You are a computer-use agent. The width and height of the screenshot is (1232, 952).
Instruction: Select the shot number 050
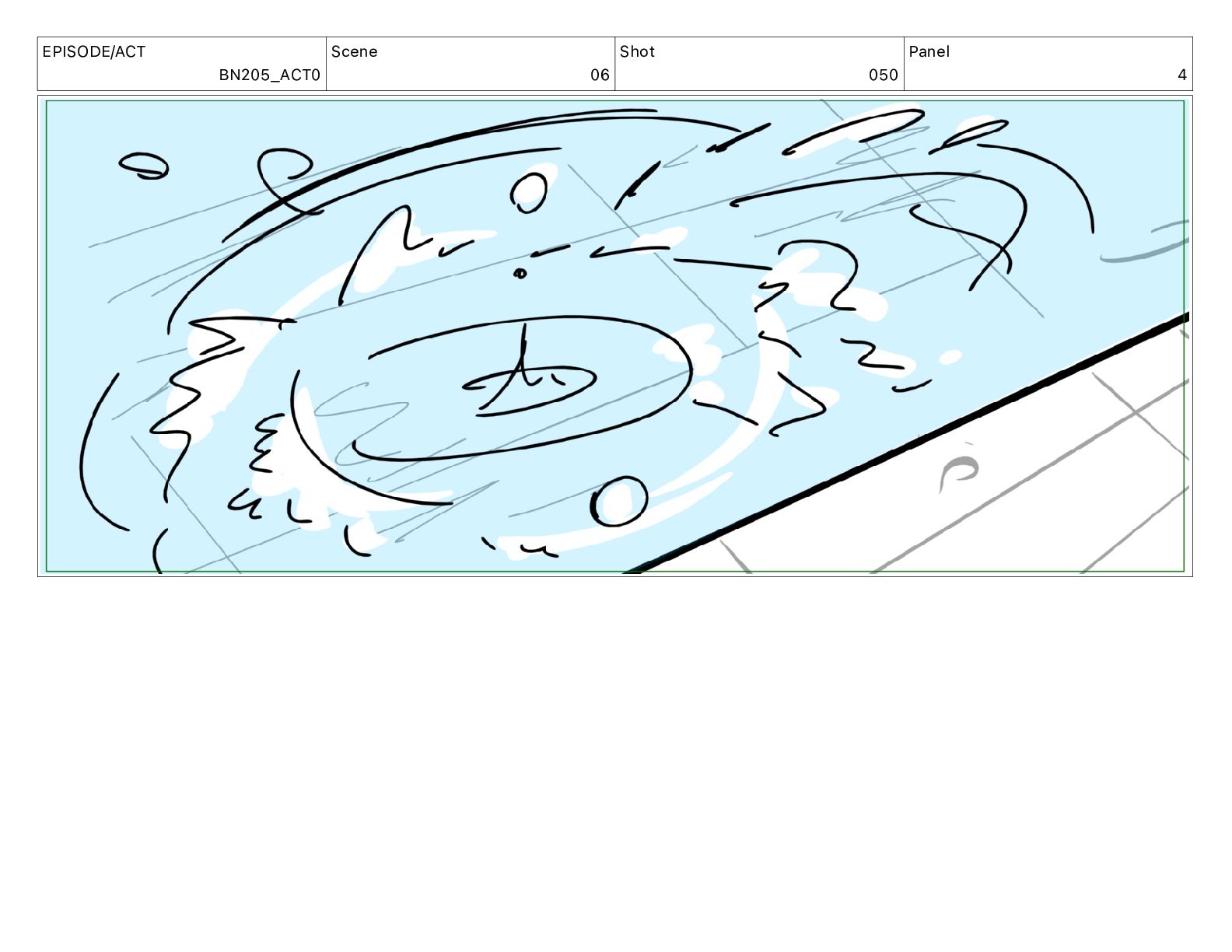(884, 75)
